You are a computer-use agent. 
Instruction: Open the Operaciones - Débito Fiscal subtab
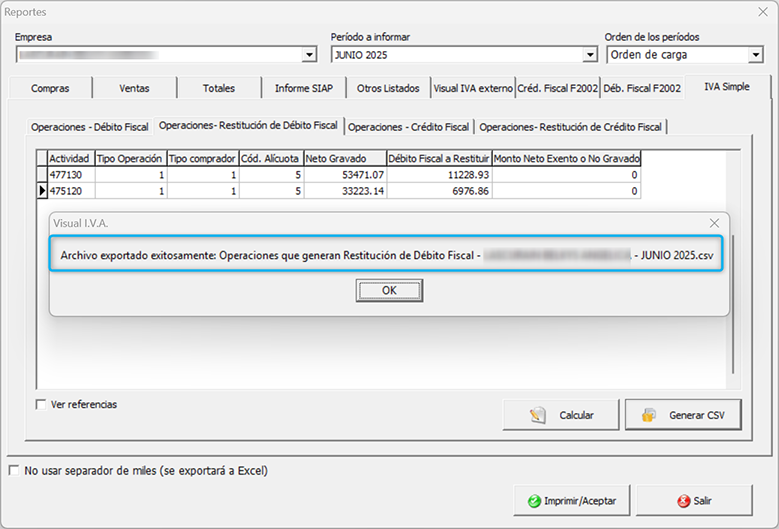click(89, 127)
